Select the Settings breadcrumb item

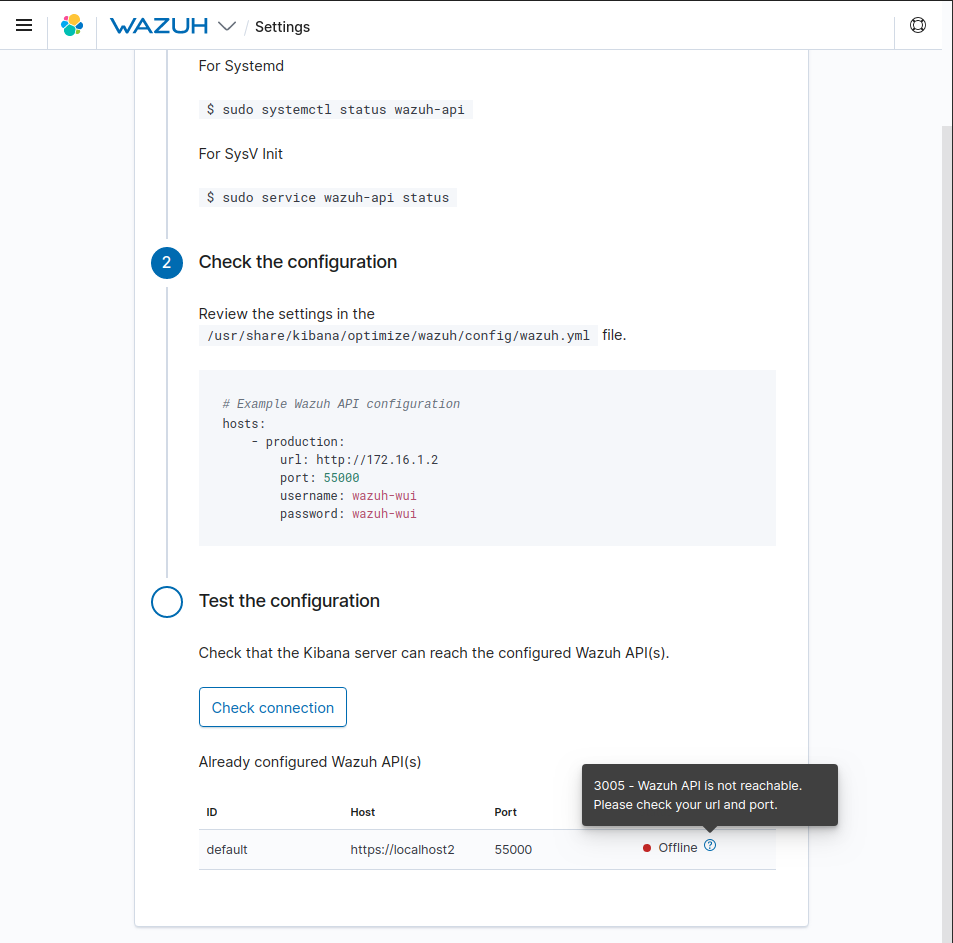click(x=282, y=27)
